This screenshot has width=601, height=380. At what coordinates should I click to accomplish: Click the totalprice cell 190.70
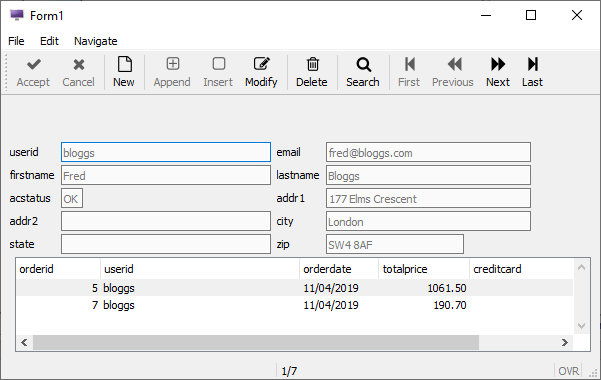[x=424, y=305]
